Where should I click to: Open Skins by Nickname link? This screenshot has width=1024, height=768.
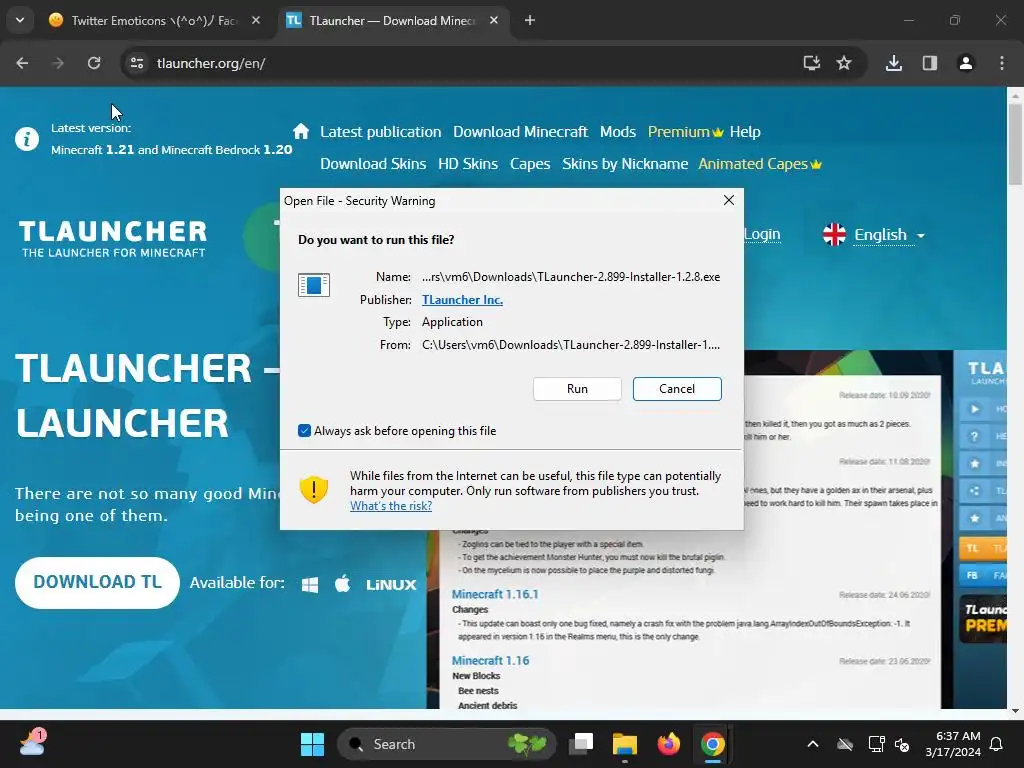pyautogui.click(x=625, y=164)
